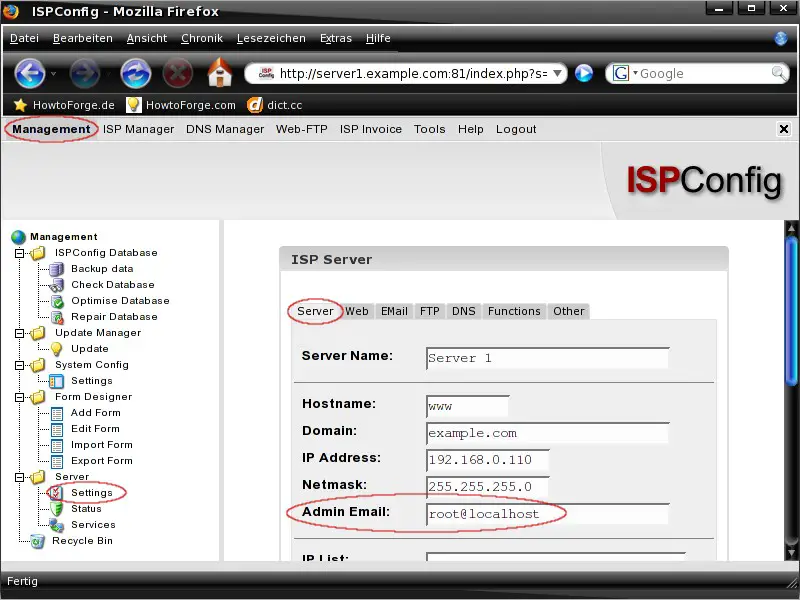Collapse the Server tree node
The height and width of the screenshot is (600, 800).
click(x=19, y=477)
